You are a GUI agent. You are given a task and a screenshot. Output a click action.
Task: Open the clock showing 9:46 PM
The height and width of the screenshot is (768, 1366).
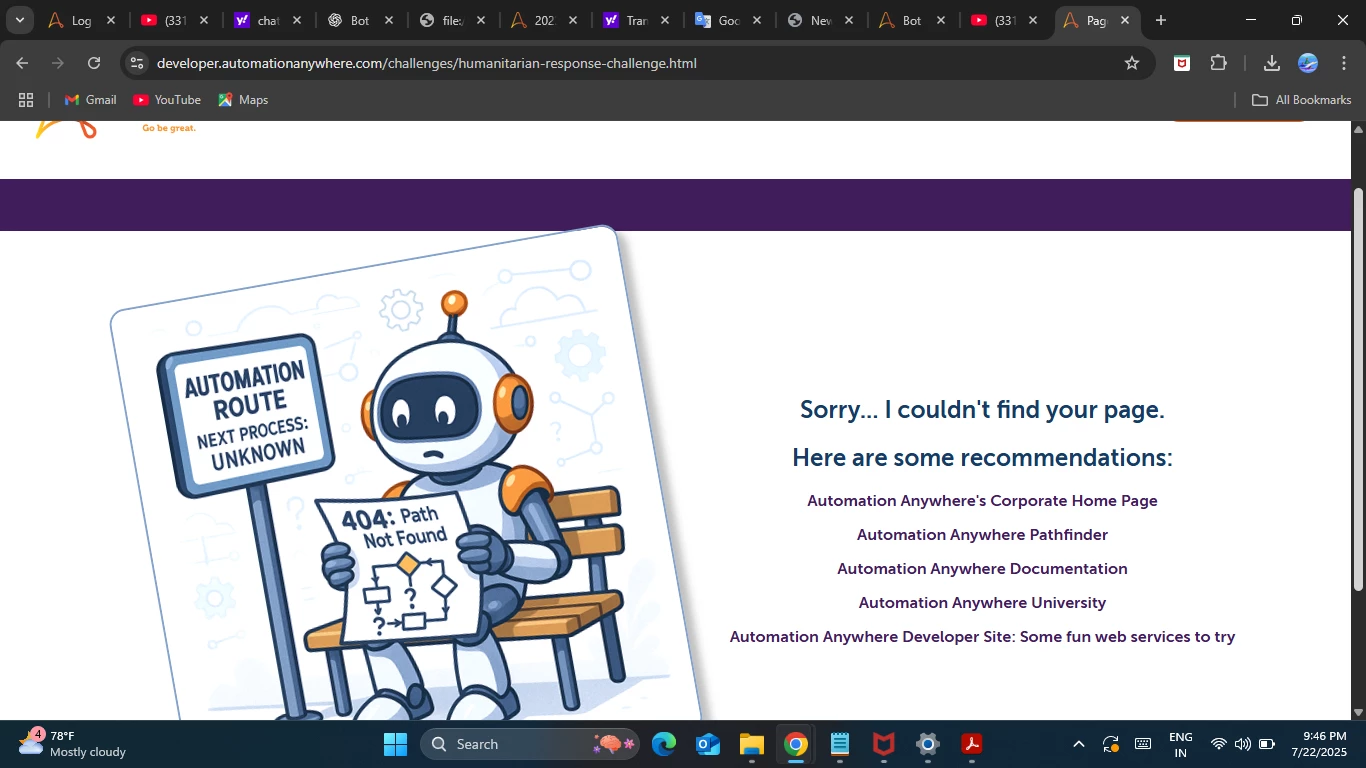click(x=1319, y=744)
